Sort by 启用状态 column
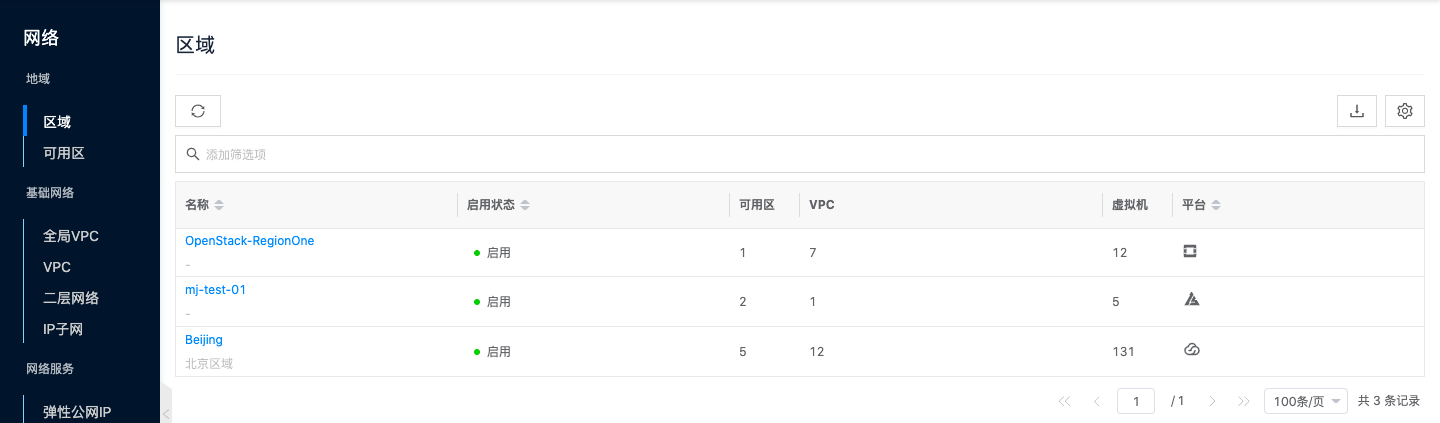The image size is (1440, 423). (525, 205)
